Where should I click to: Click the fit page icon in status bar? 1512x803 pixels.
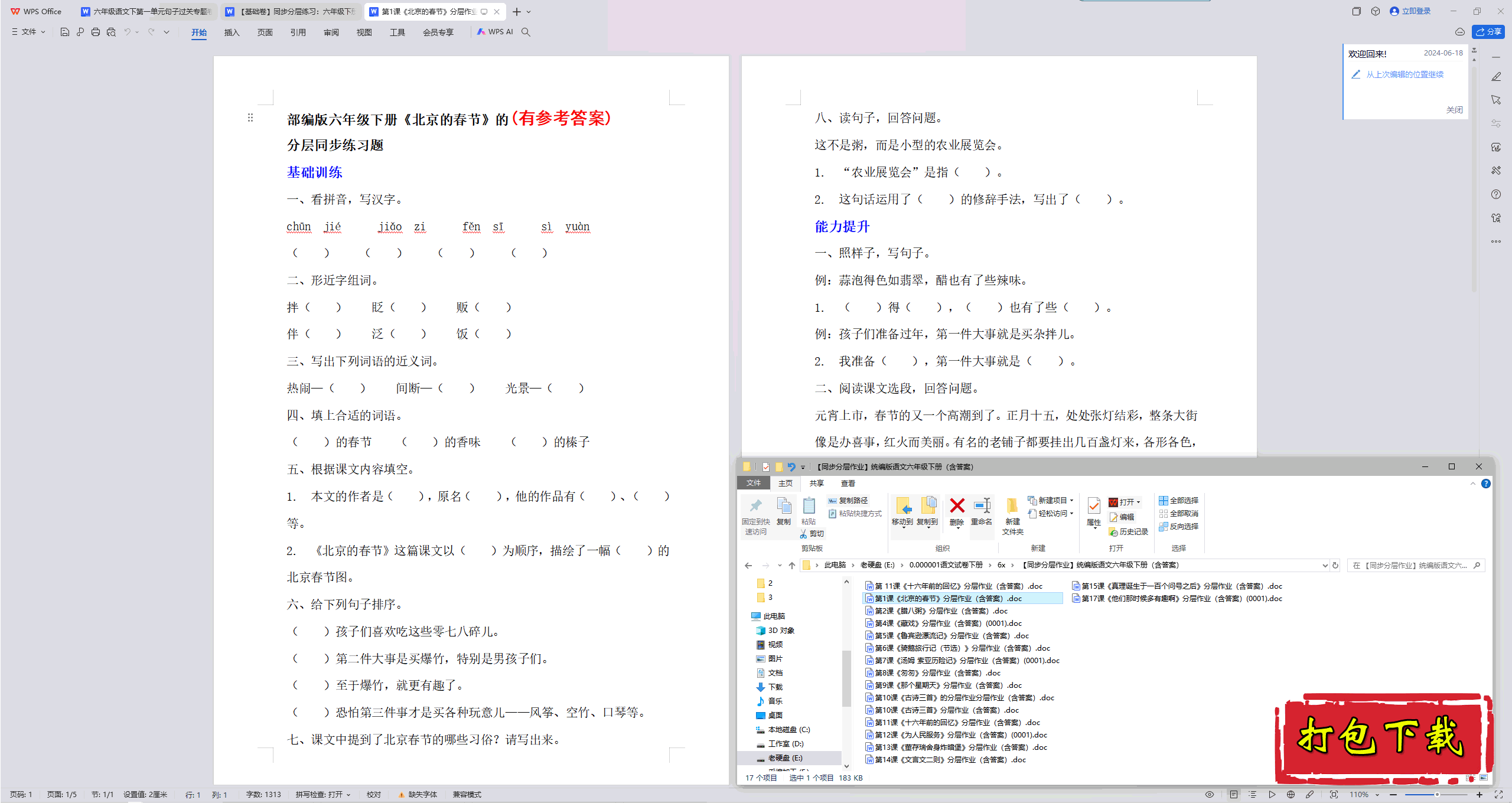[x=1334, y=795]
